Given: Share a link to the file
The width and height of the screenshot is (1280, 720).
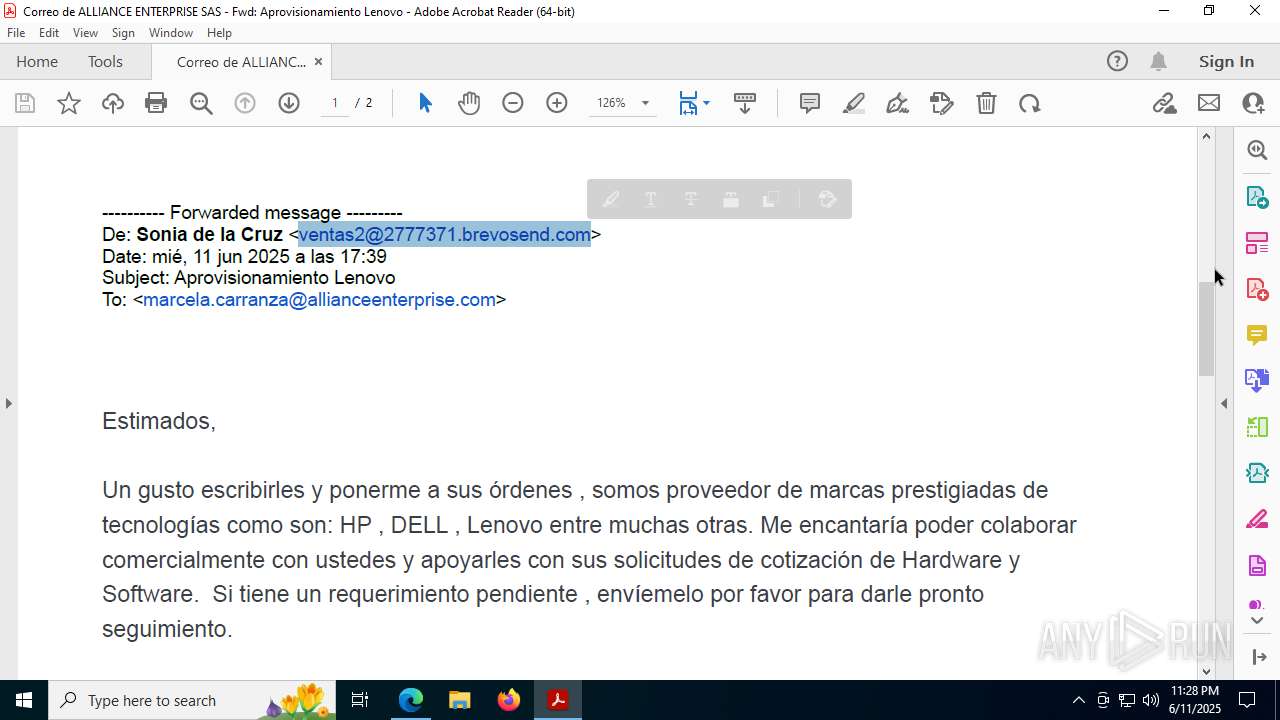Looking at the screenshot, I should pyautogui.click(x=1165, y=103).
